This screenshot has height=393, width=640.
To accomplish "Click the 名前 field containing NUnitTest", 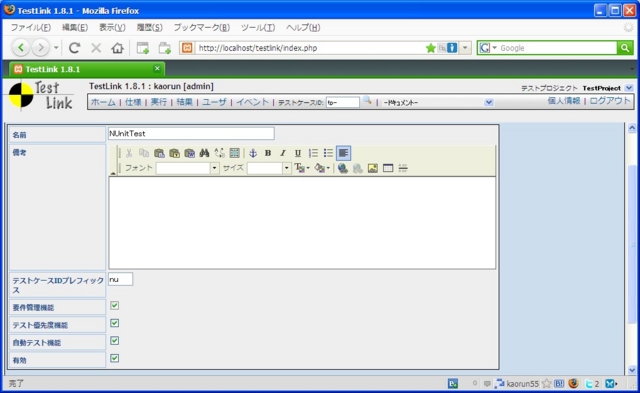I will pos(191,133).
